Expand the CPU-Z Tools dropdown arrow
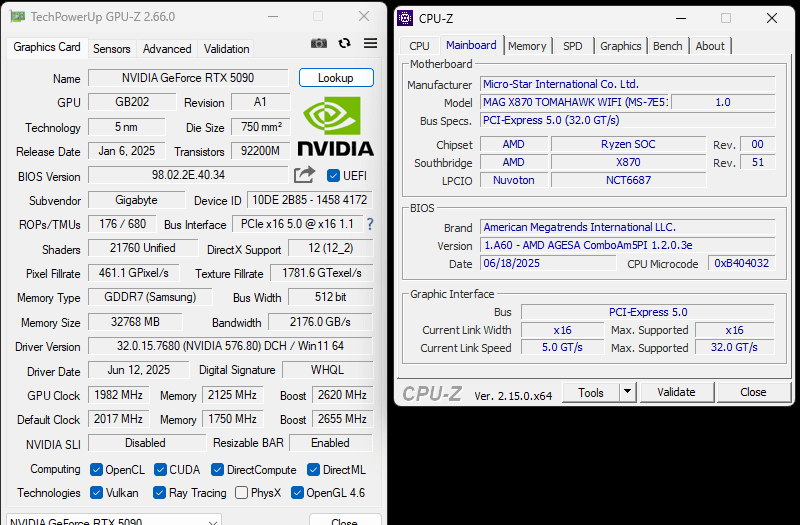The width and height of the screenshot is (800, 525). pyautogui.click(x=628, y=392)
